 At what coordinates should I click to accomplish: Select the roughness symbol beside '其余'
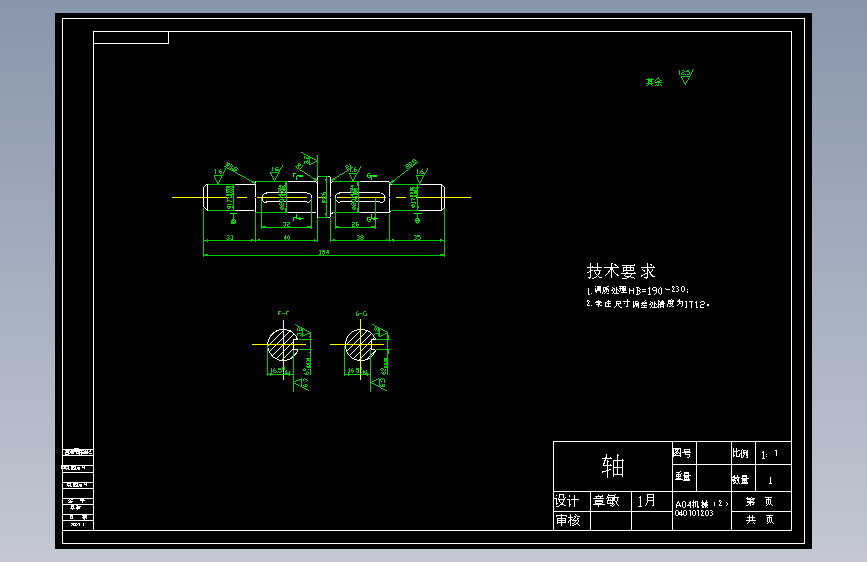[x=686, y=77]
